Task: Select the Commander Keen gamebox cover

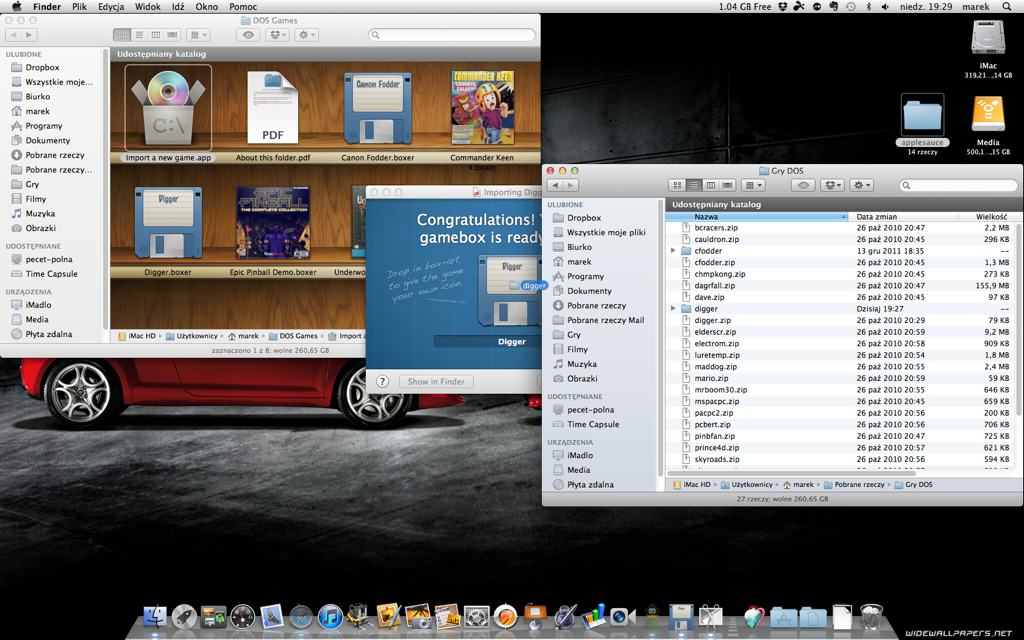Action: 482,107
